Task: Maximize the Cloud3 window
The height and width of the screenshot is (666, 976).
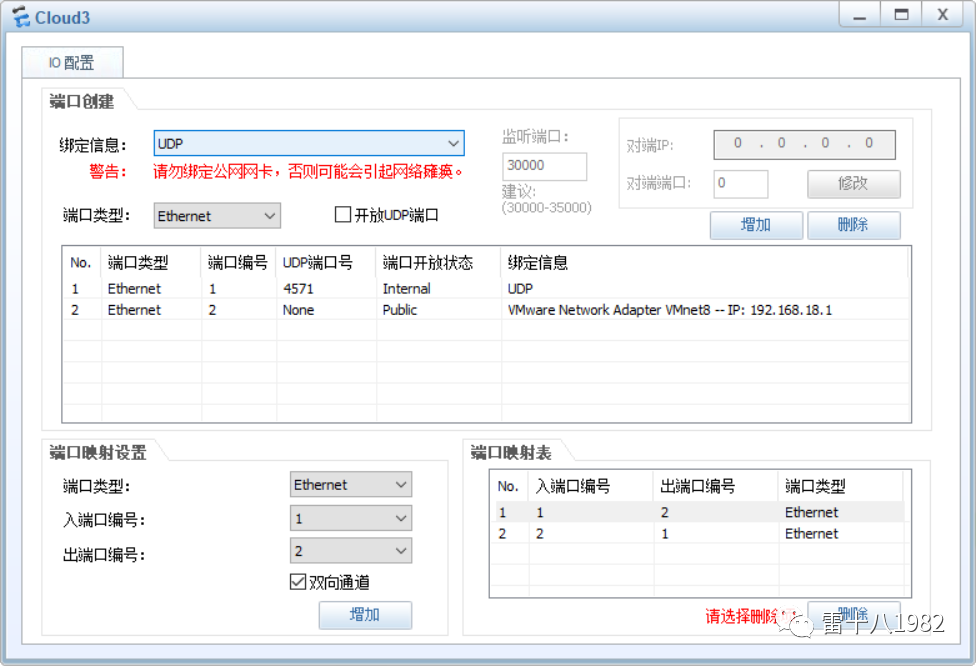Action: pos(901,15)
